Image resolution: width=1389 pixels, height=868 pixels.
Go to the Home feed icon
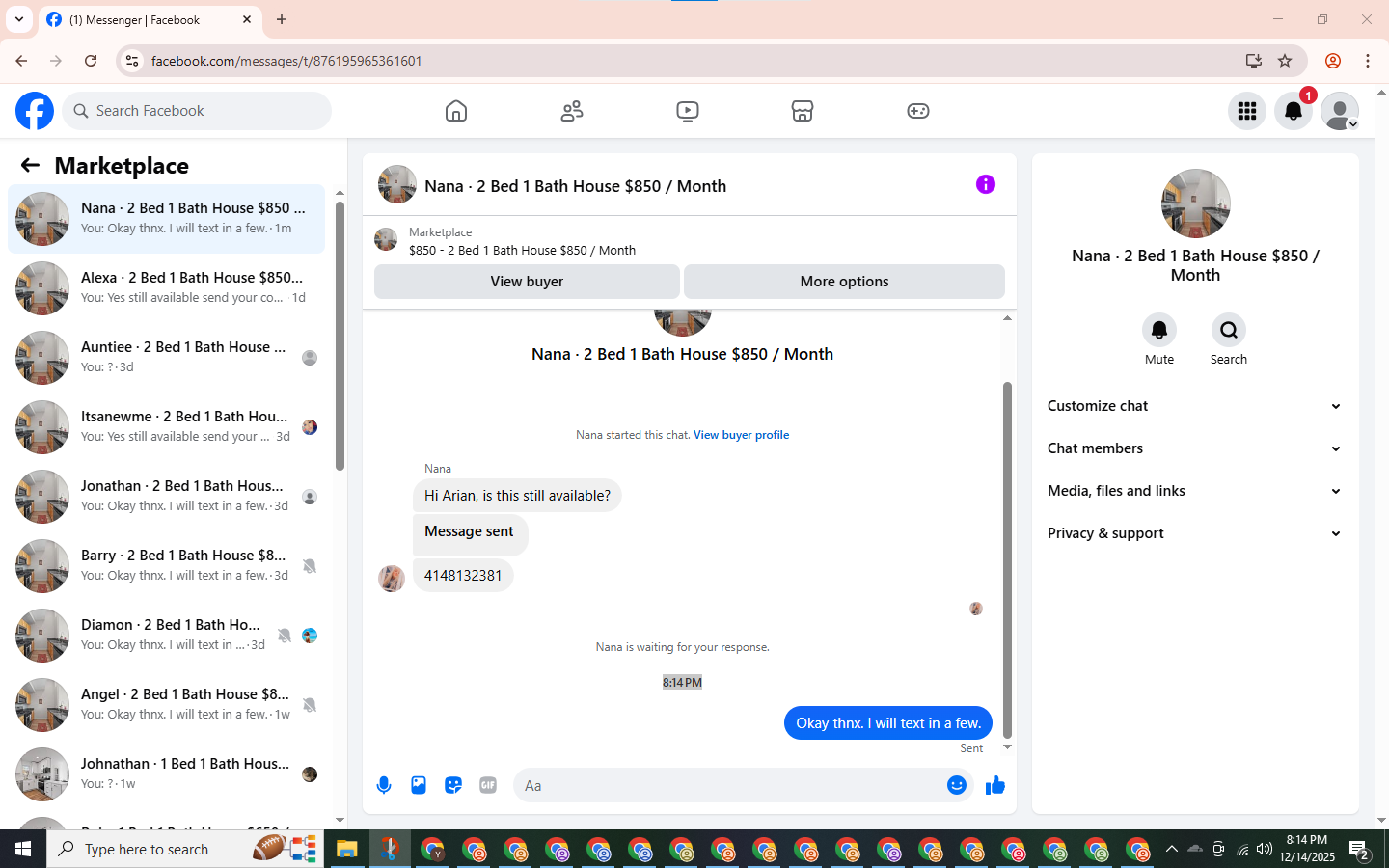coord(456,111)
